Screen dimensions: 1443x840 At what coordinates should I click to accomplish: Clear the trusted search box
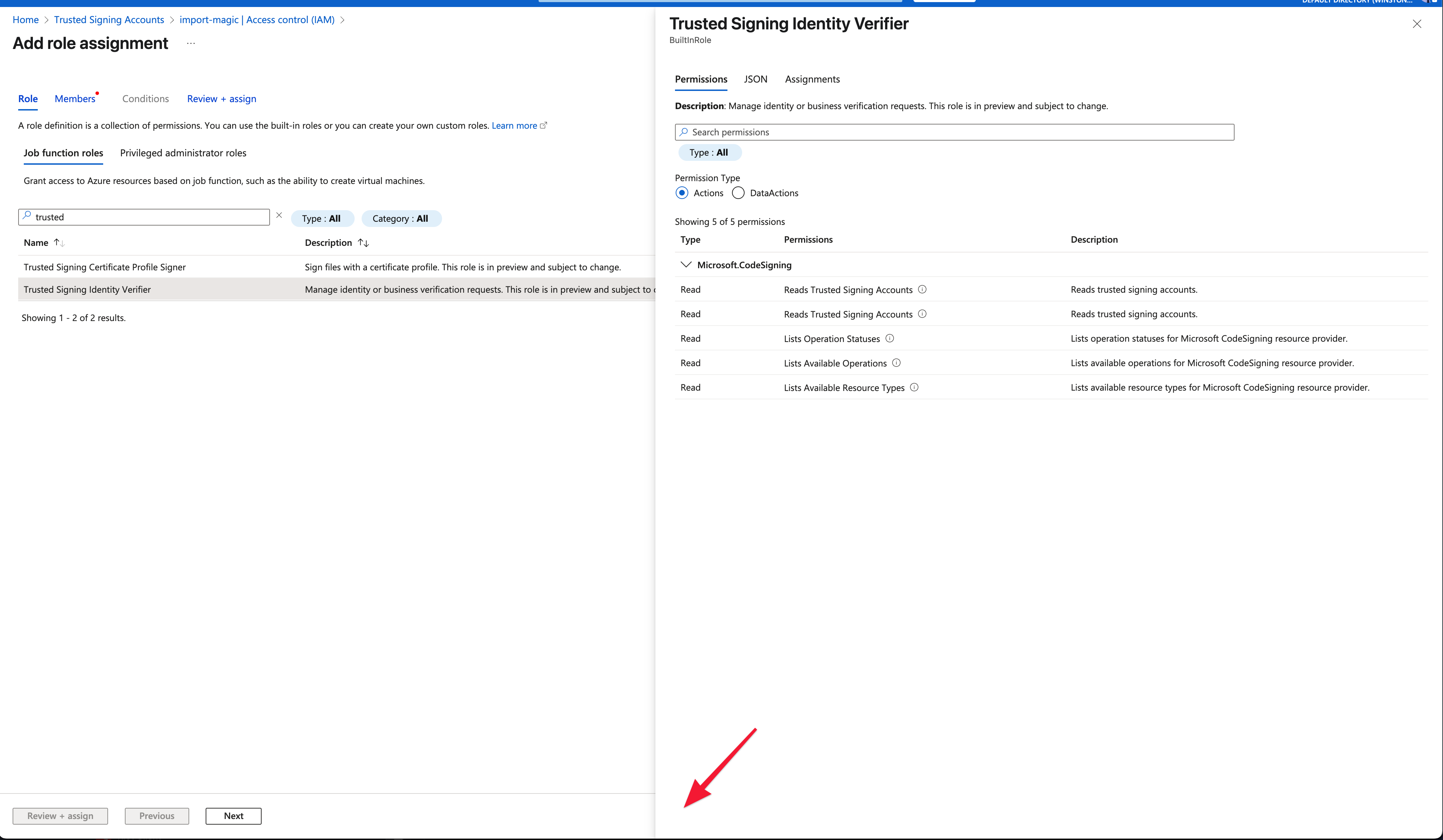click(279, 215)
